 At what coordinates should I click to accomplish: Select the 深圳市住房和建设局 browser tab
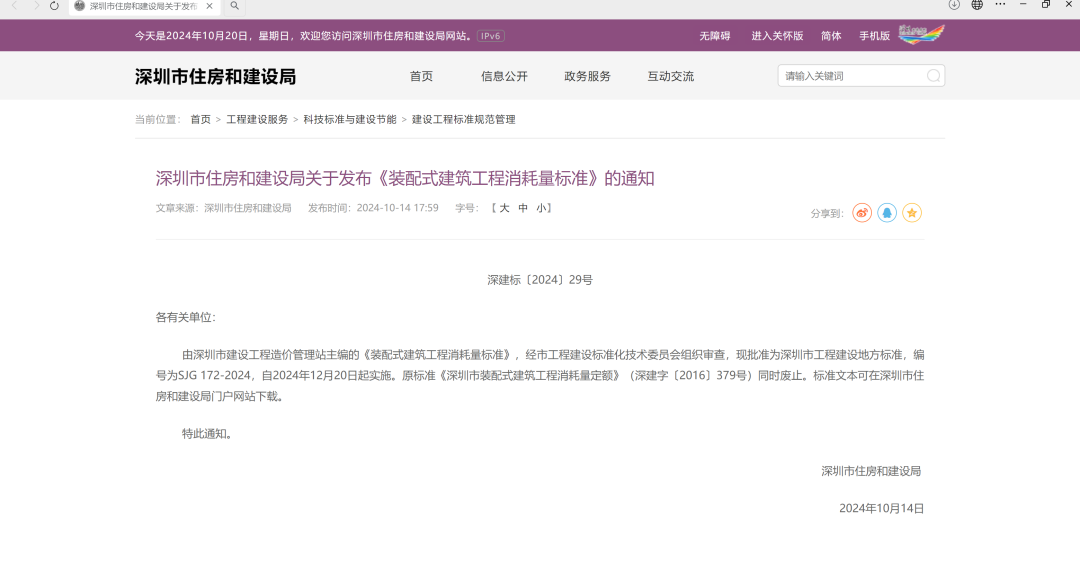pyautogui.click(x=143, y=6)
